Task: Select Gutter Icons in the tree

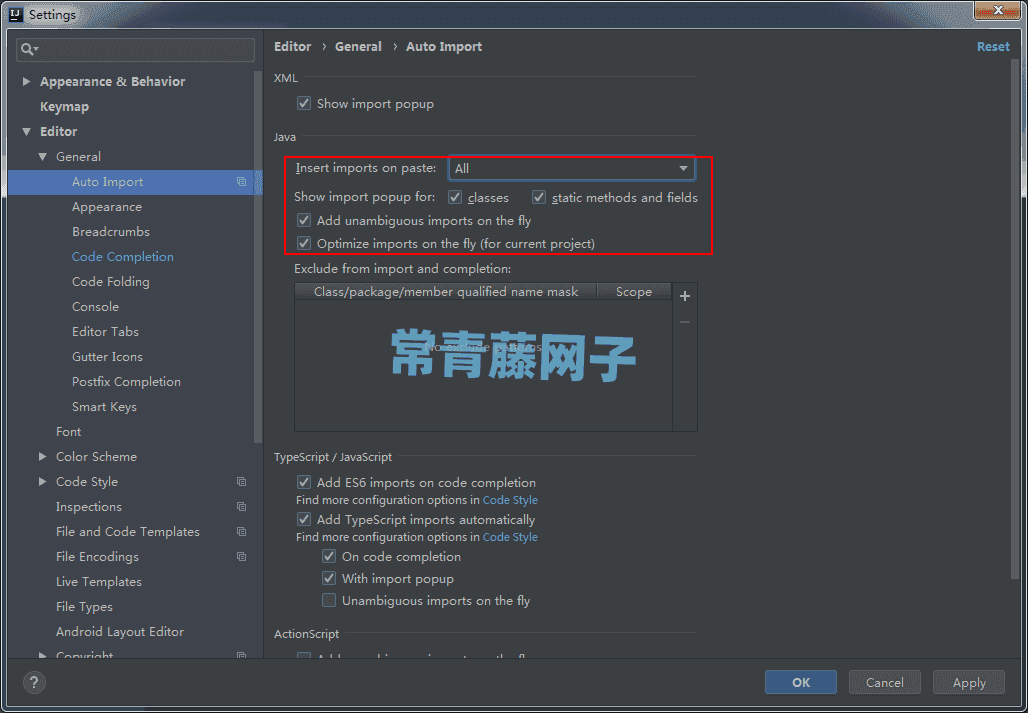Action: point(108,356)
